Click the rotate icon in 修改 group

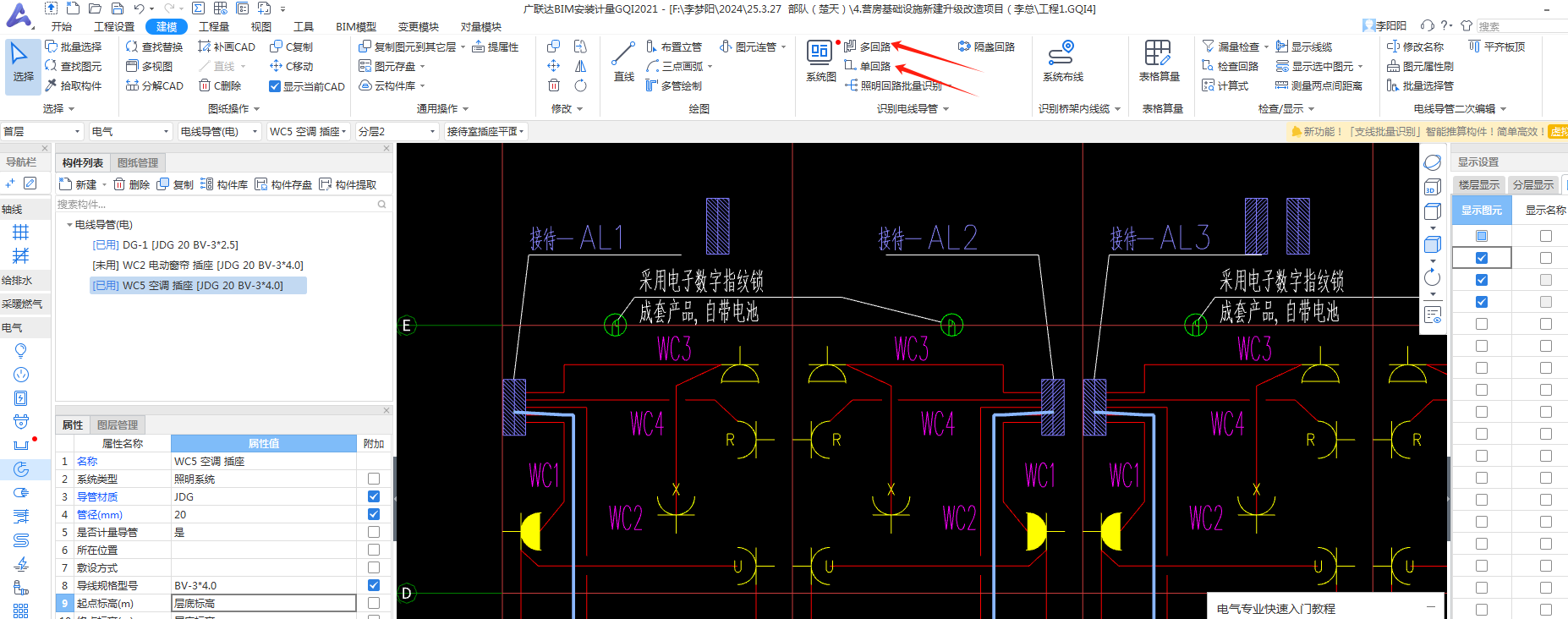pyautogui.click(x=580, y=85)
